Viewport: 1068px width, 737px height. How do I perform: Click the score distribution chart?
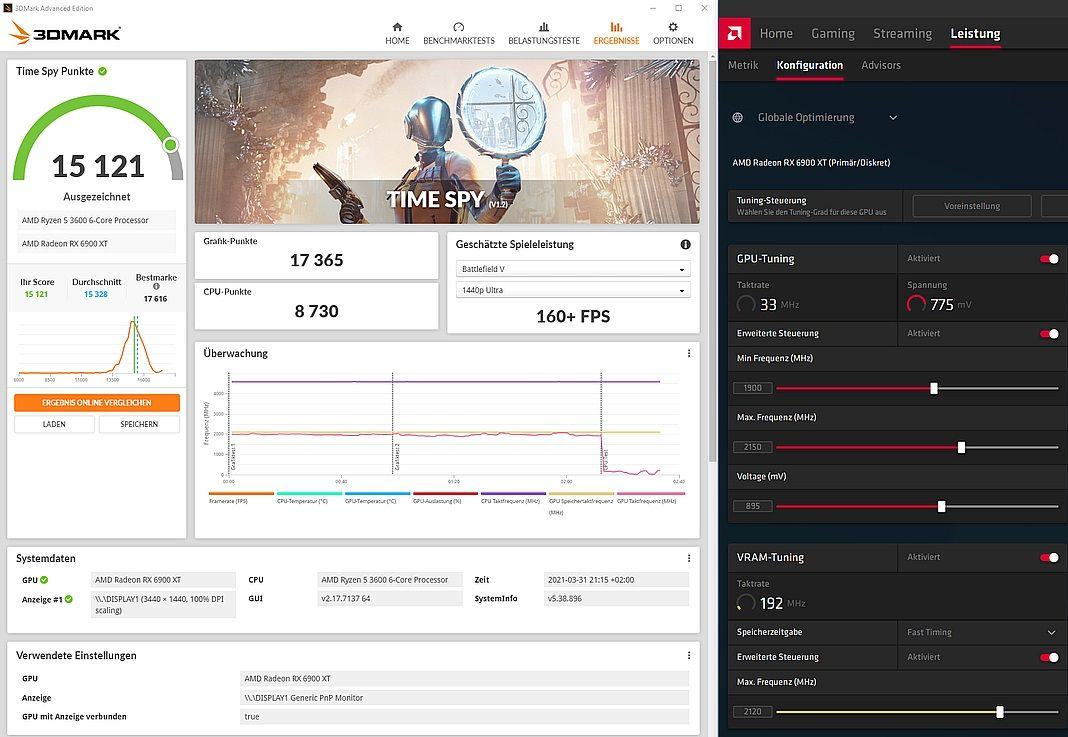96,346
